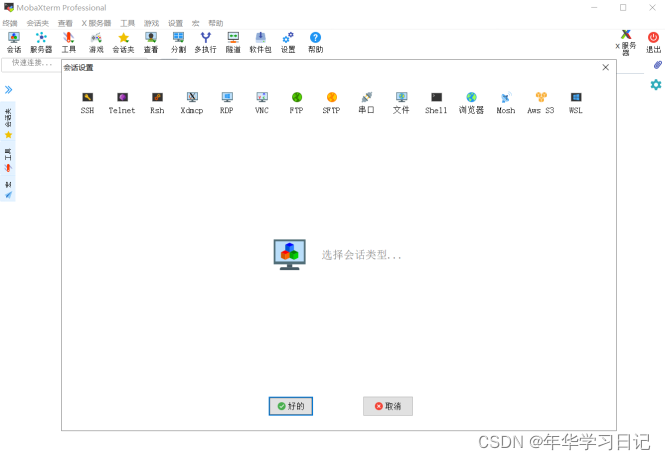Viewport: 666px width, 460px height.
Task: Select the WSL session type
Action: (x=576, y=103)
